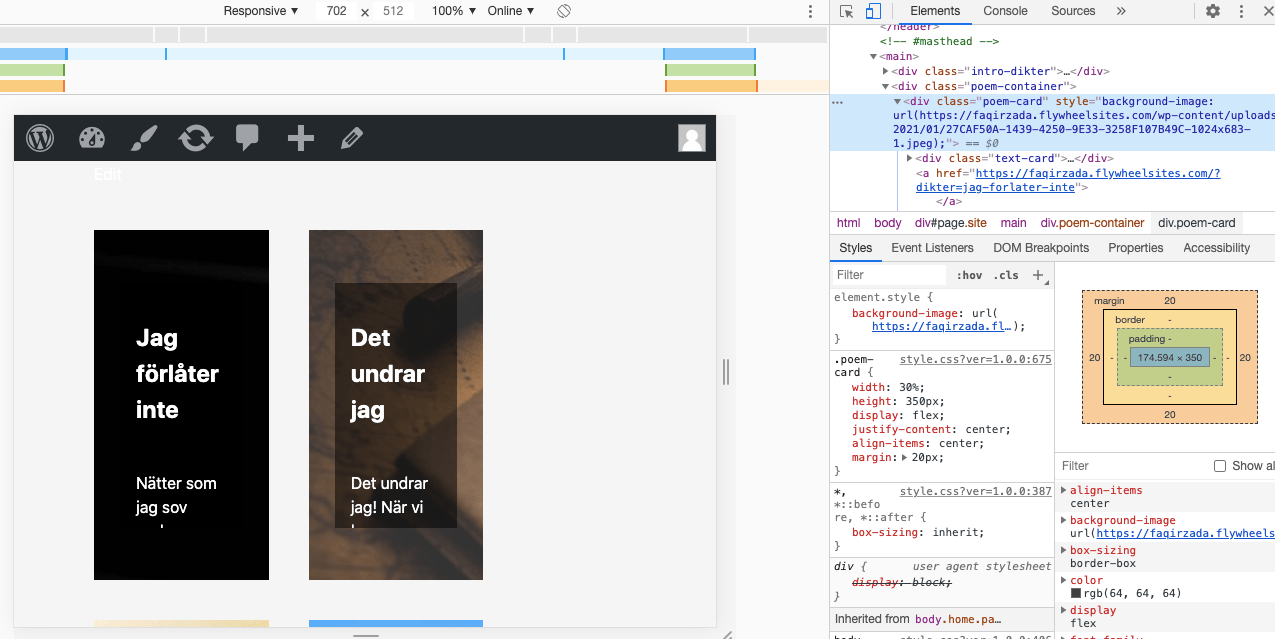
Task: Select the Styles subtab
Action: [x=856, y=248]
